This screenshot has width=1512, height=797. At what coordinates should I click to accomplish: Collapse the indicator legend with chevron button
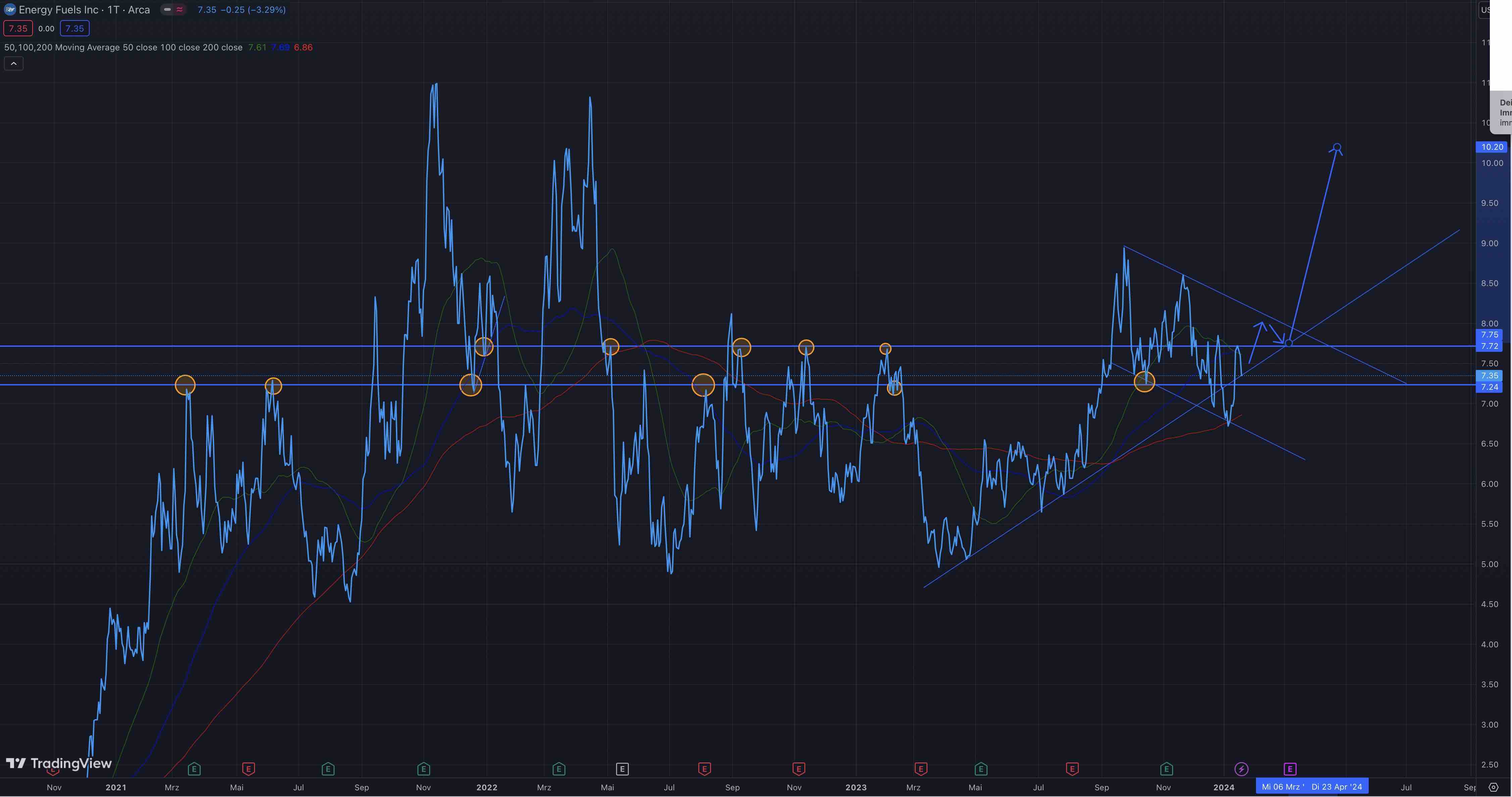pos(13,63)
